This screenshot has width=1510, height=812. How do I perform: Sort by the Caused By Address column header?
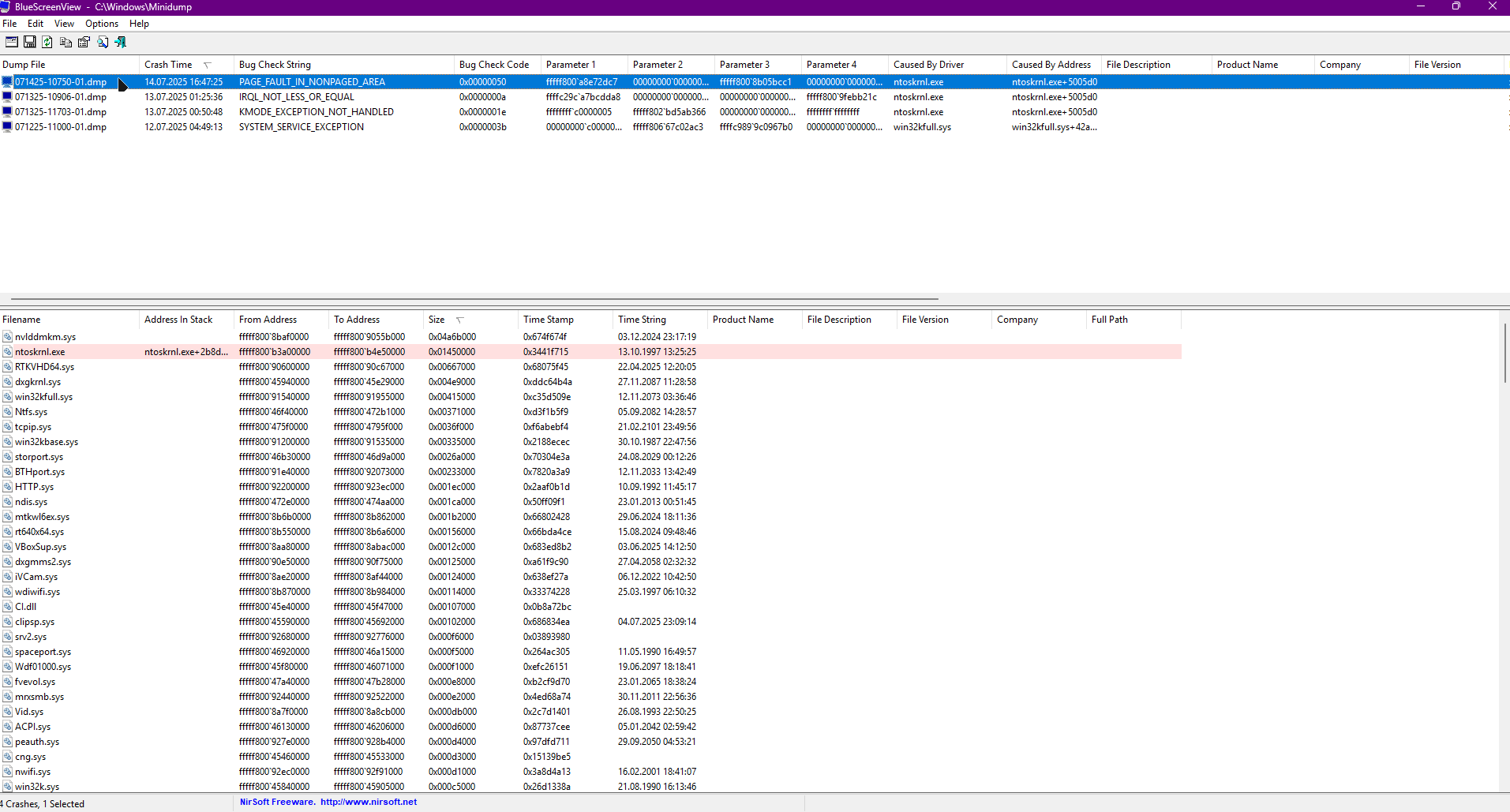point(1054,65)
